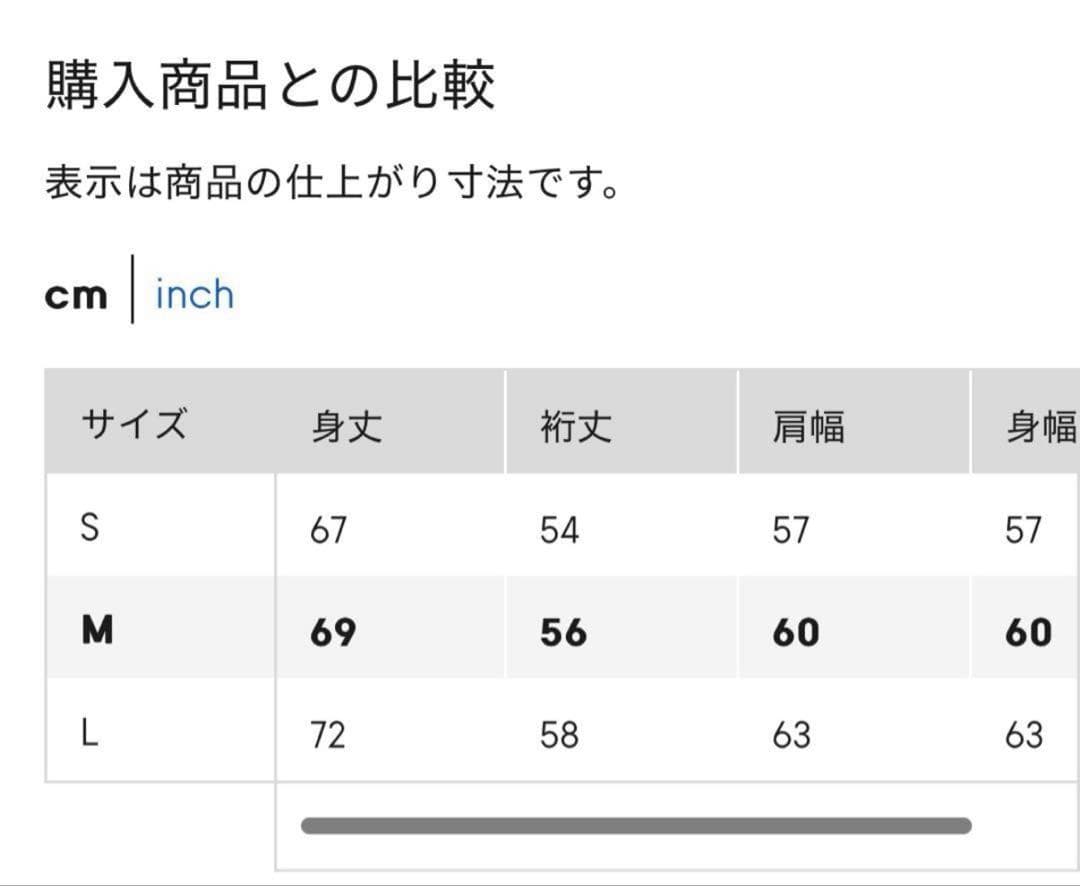Select the cm unit option
Screen dimensions: 1080x886
(76, 296)
